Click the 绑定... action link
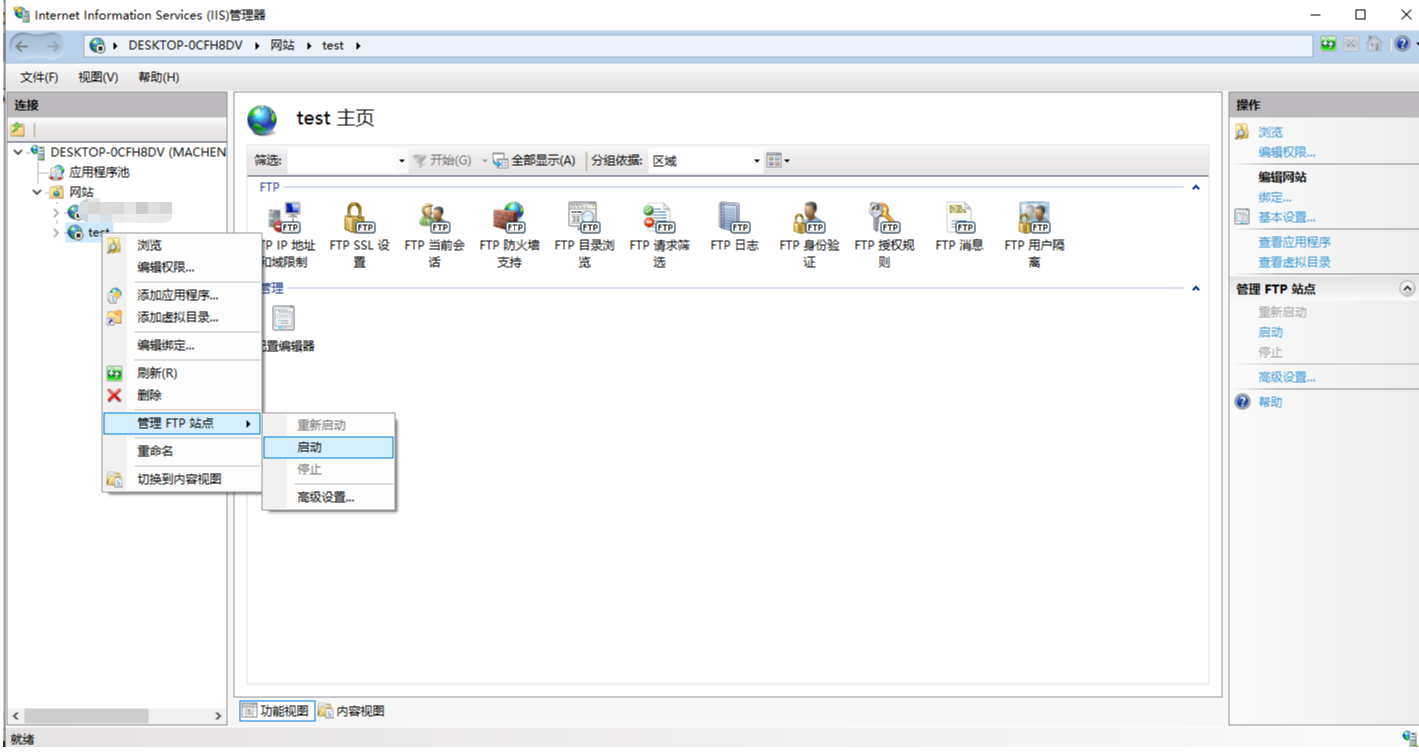The width and height of the screenshot is (1419, 754). tap(1275, 197)
